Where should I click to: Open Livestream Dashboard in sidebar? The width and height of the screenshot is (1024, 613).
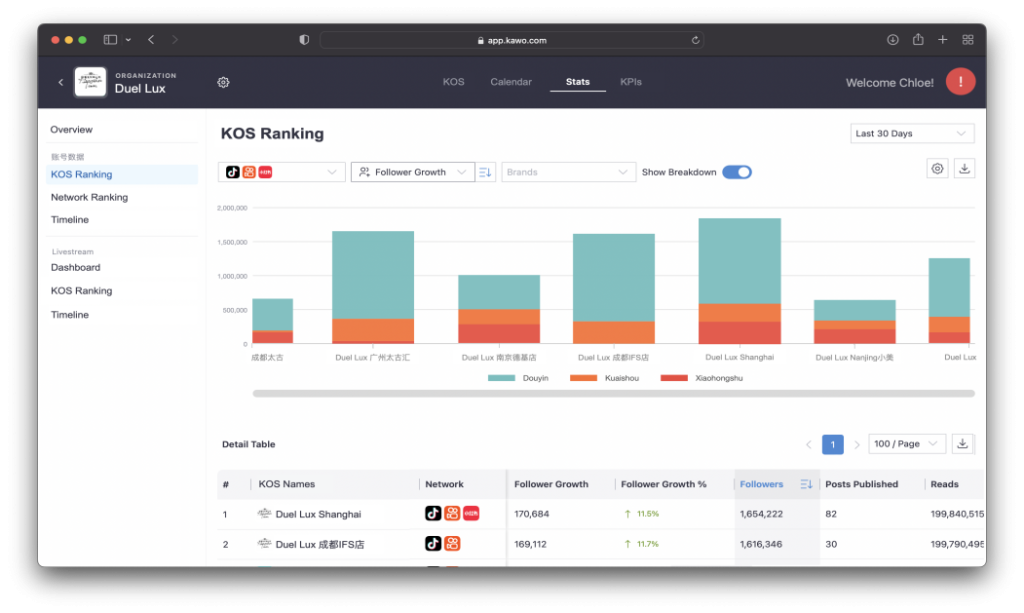tap(76, 268)
